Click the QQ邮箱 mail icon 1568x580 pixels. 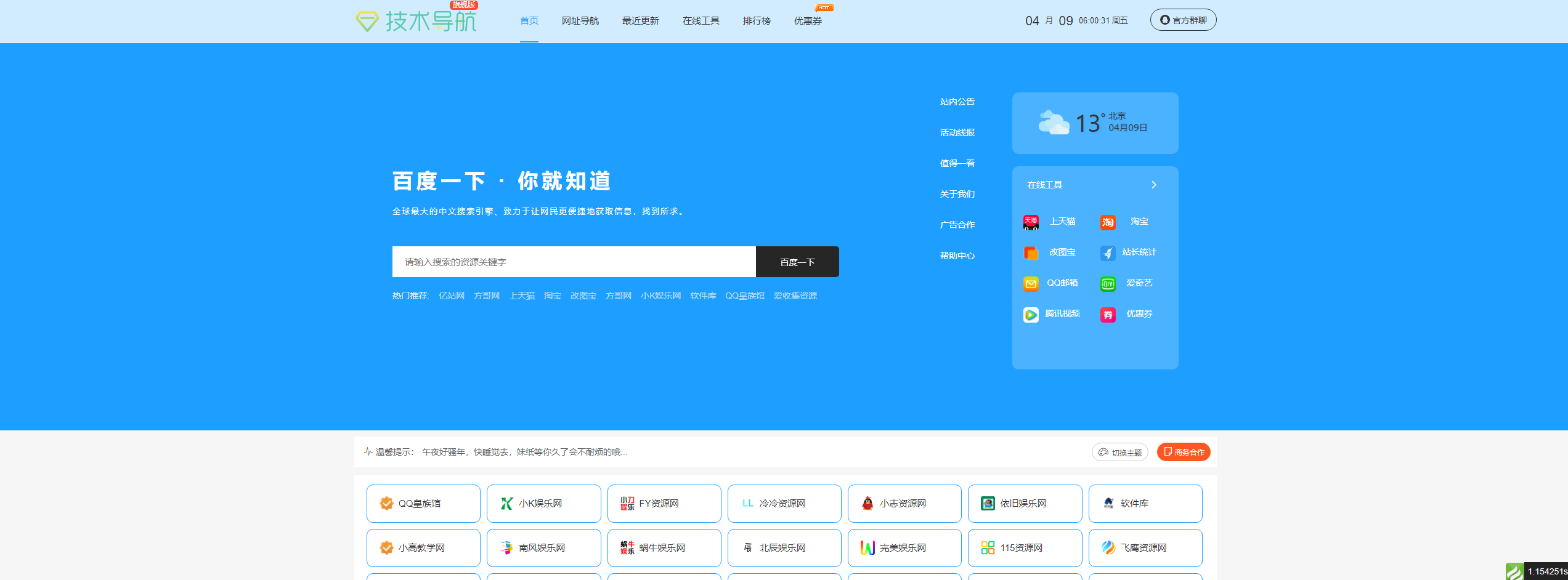(x=1031, y=284)
